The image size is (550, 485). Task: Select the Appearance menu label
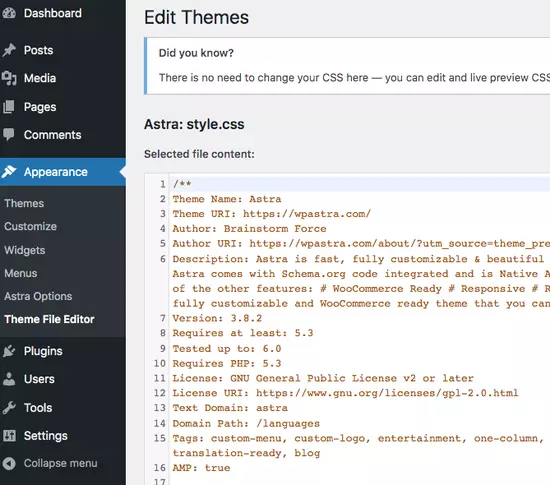(x=55, y=172)
